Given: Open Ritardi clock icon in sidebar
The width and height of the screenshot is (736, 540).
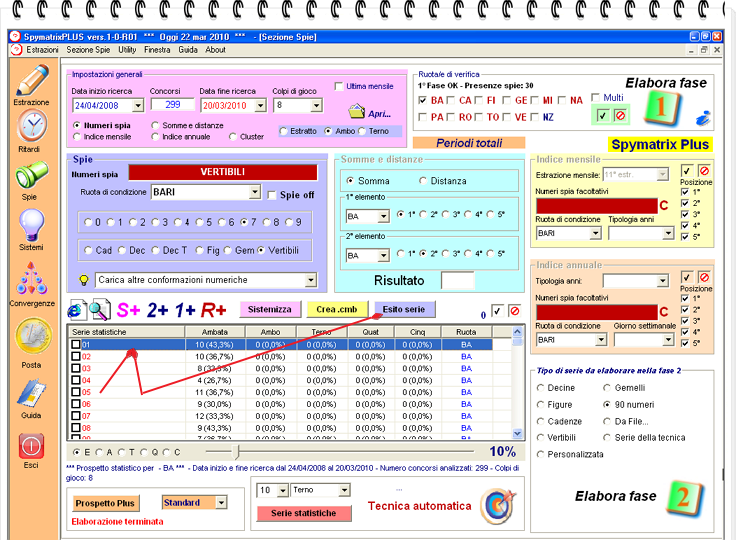Looking at the screenshot, I should 32,126.
